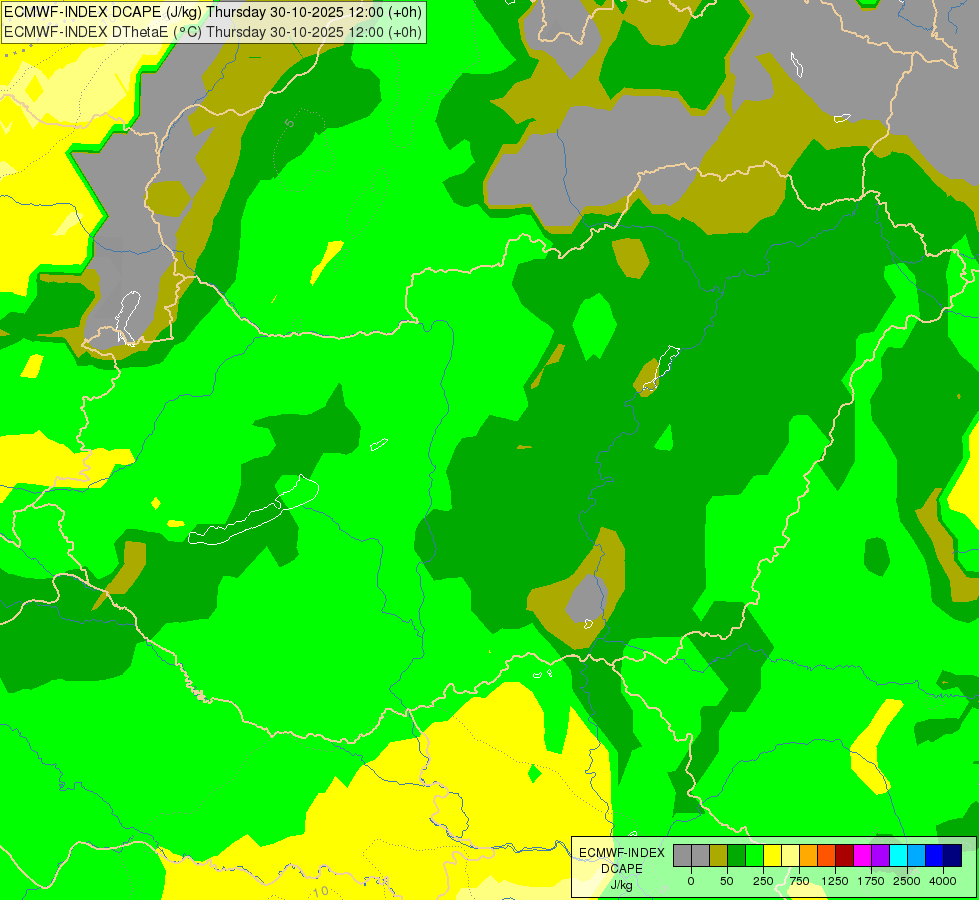Click legend label 1250
979x900 pixels.
(835, 881)
